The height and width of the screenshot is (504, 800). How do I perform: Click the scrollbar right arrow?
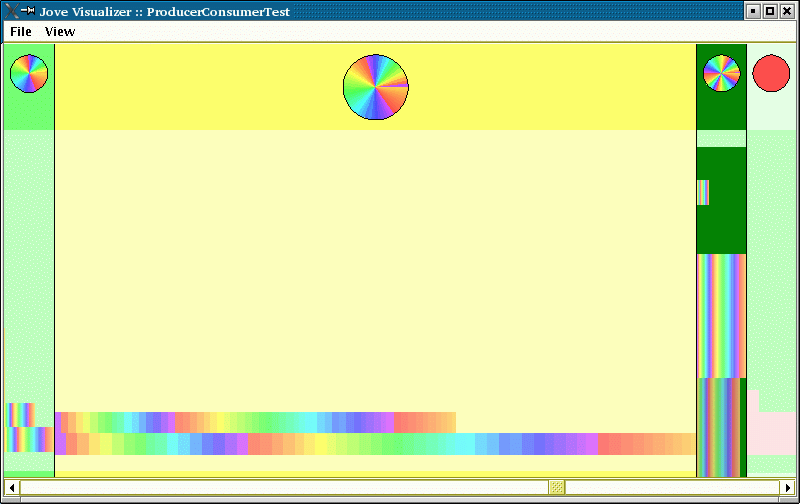(x=788, y=488)
